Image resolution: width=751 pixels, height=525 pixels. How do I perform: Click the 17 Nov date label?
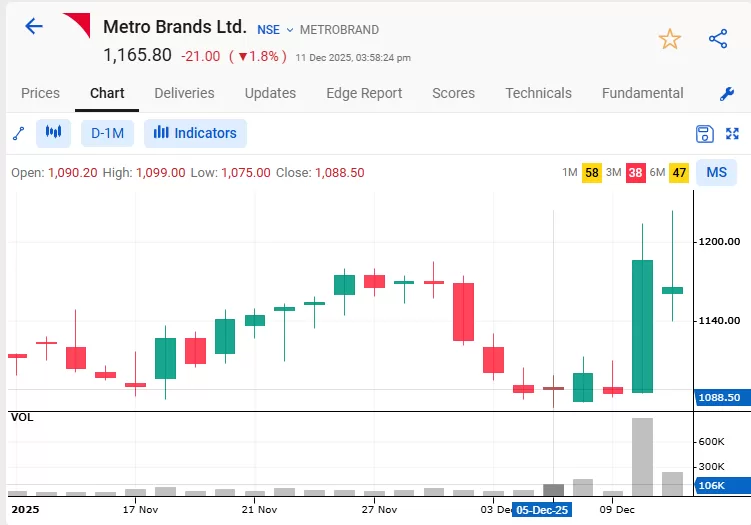[140, 510]
